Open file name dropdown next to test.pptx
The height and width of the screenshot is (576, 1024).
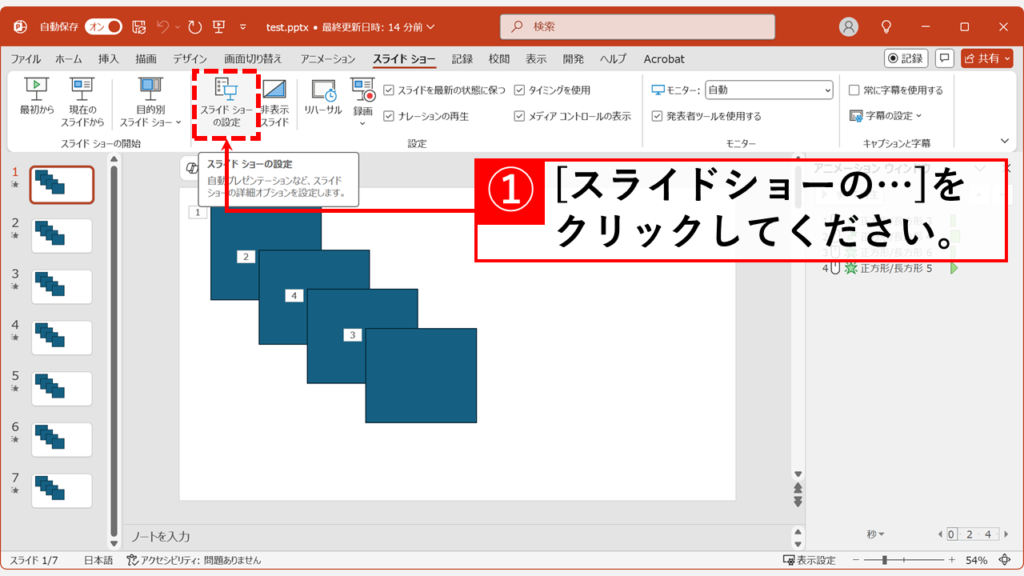tap(430, 27)
